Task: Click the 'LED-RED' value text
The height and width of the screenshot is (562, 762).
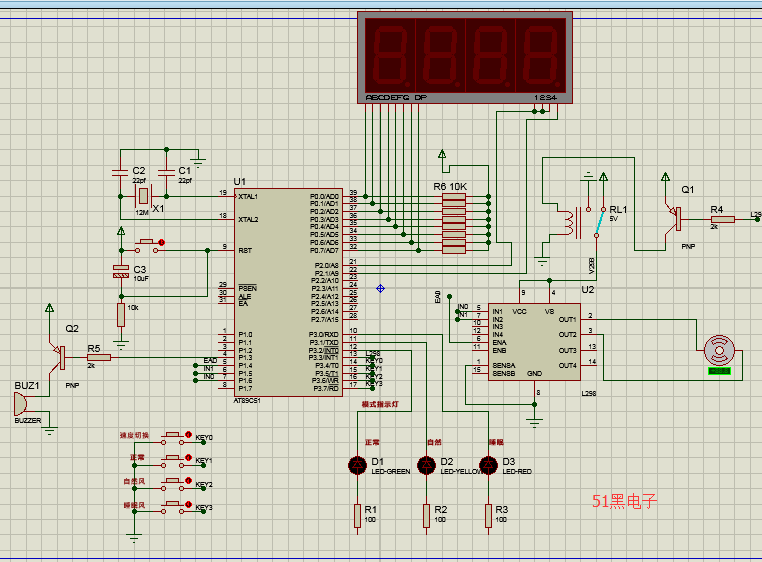Action: coord(517,472)
